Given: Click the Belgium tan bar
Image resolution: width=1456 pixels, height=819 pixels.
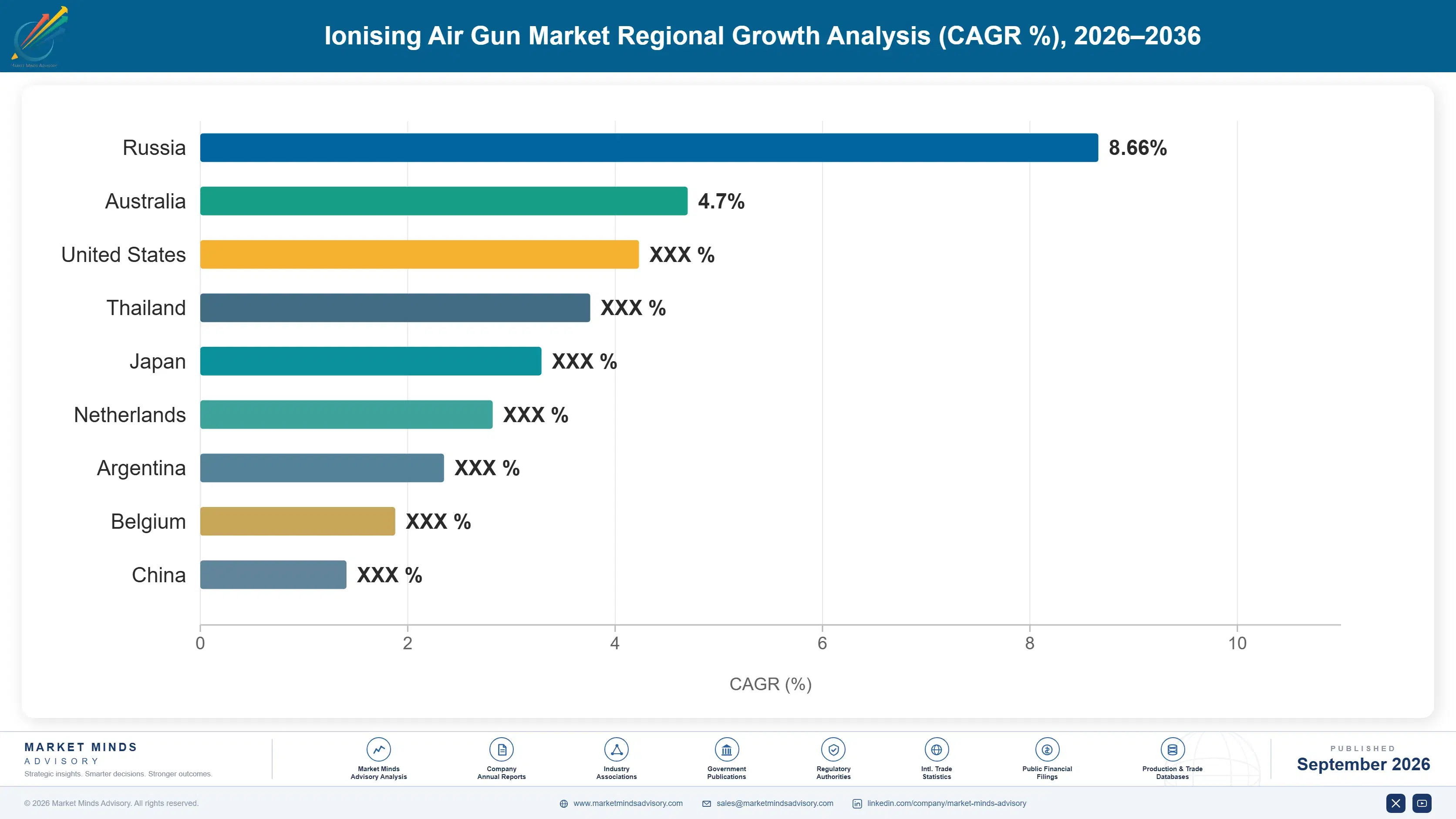Looking at the screenshot, I should [x=298, y=521].
